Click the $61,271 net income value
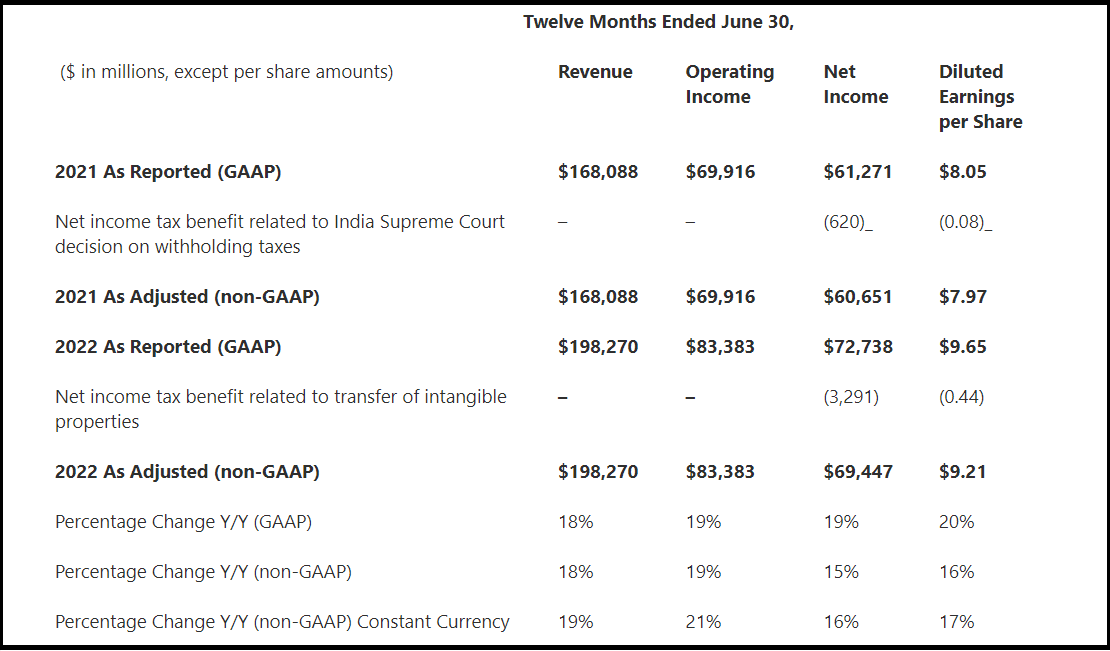The image size is (1110, 651). pos(858,172)
